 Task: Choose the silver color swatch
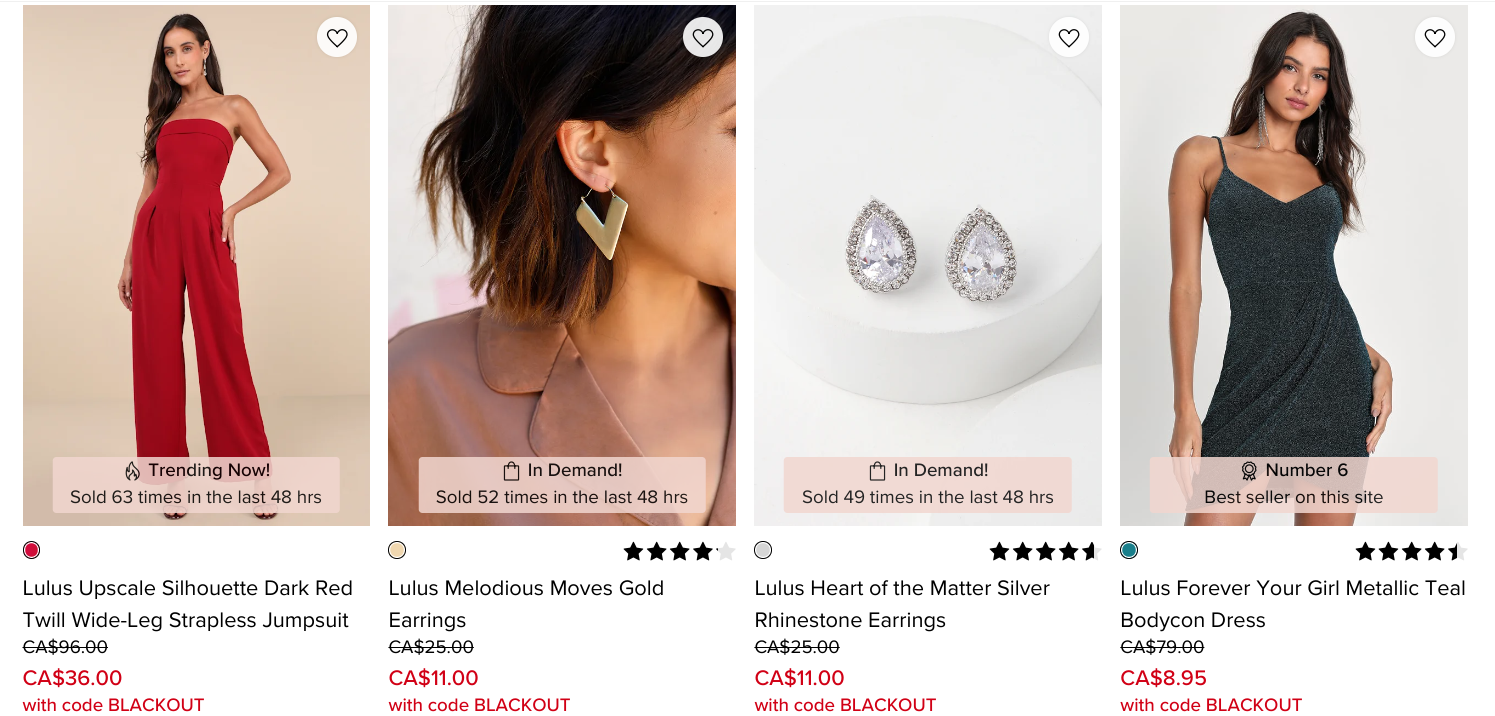pyautogui.click(x=763, y=550)
